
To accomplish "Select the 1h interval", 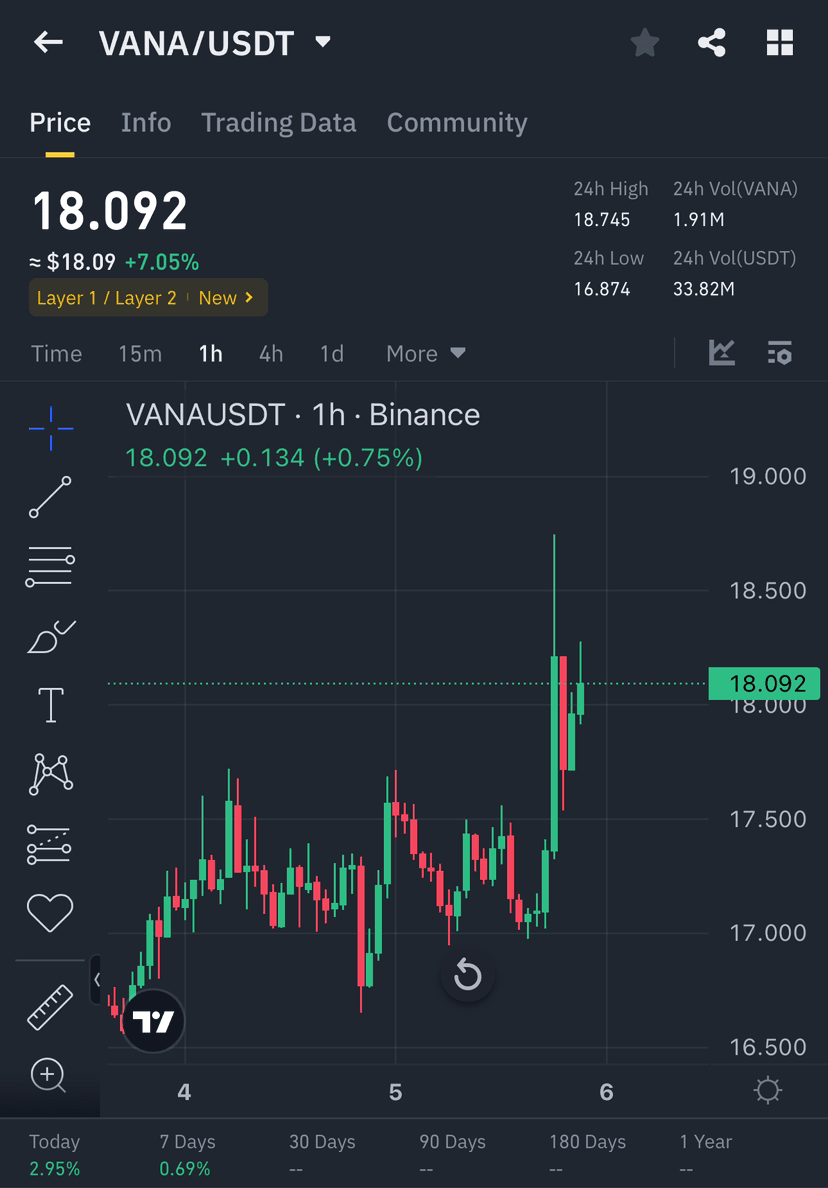I will tap(211, 354).
